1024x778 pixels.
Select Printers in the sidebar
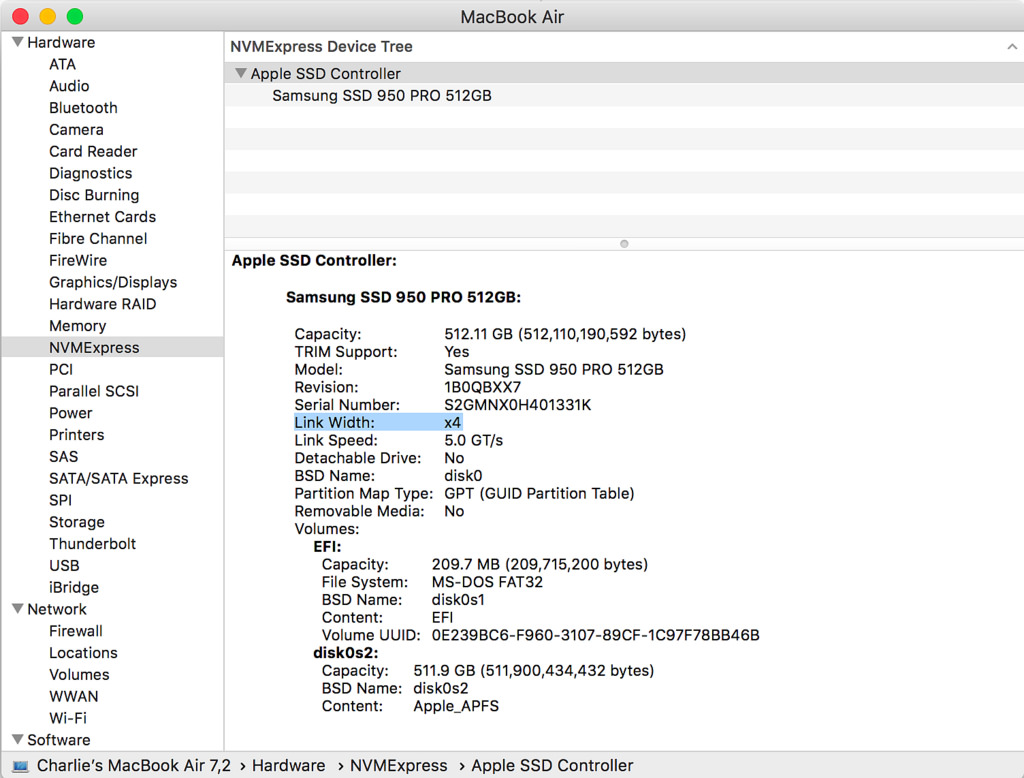(x=76, y=434)
